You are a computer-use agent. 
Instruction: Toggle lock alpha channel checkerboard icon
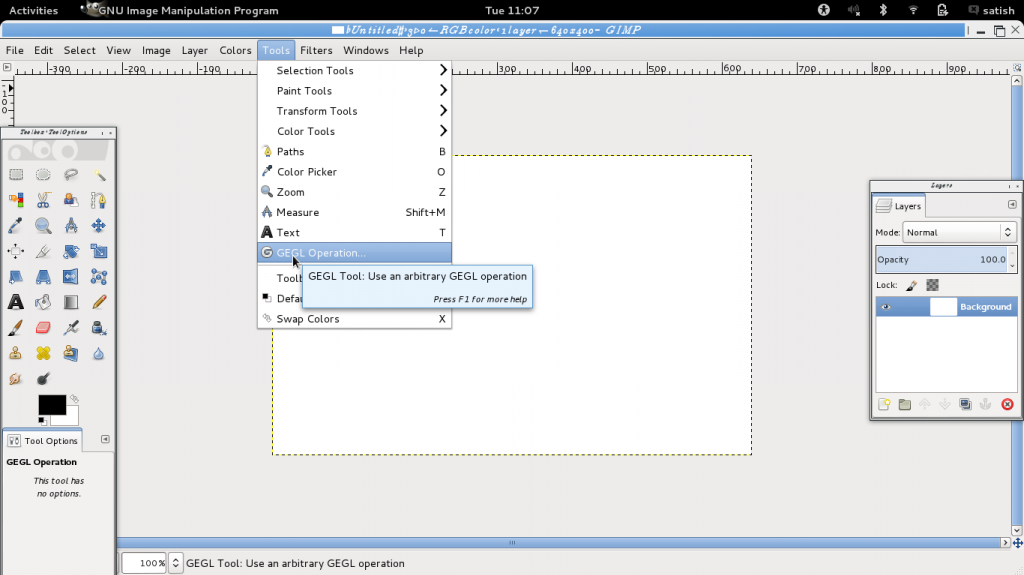coord(932,285)
